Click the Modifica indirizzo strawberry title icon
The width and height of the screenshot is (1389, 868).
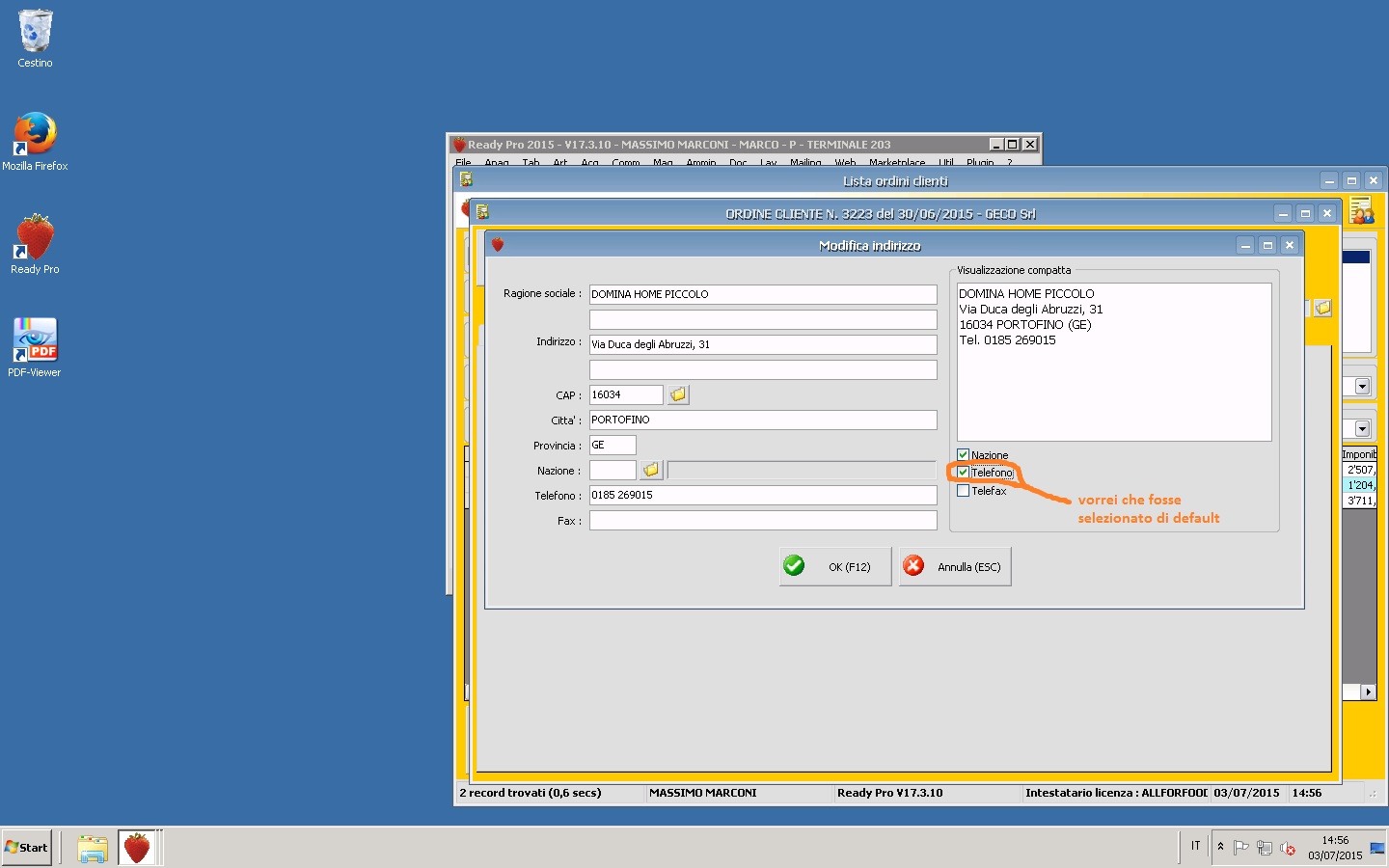pos(498,245)
